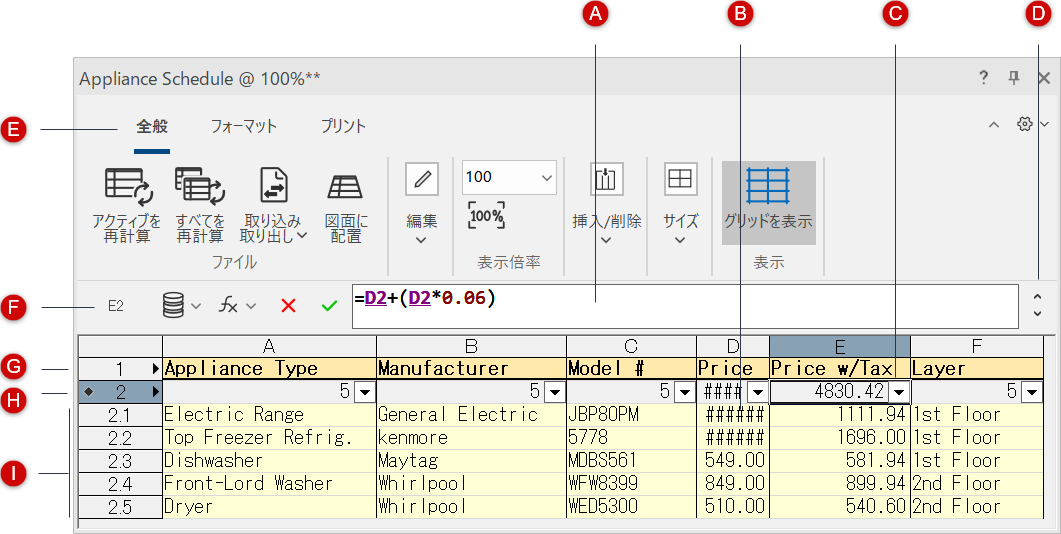The image size is (1061, 534).
Task: Open the Import/Export (取り込み取り出し) menu icon
Action: coord(273,186)
